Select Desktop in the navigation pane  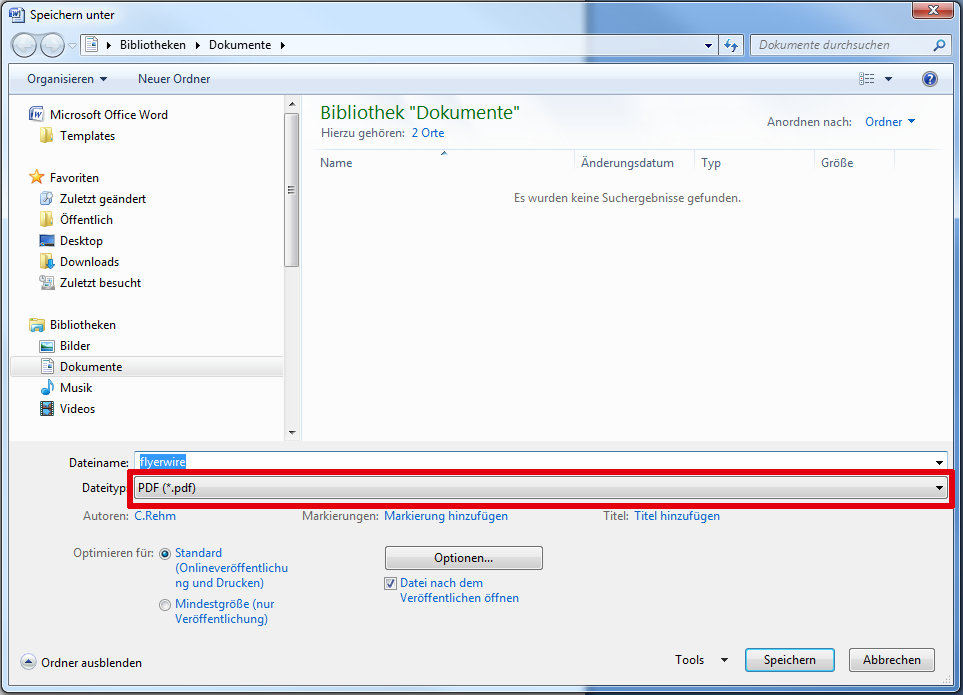click(x=81, y=241)
